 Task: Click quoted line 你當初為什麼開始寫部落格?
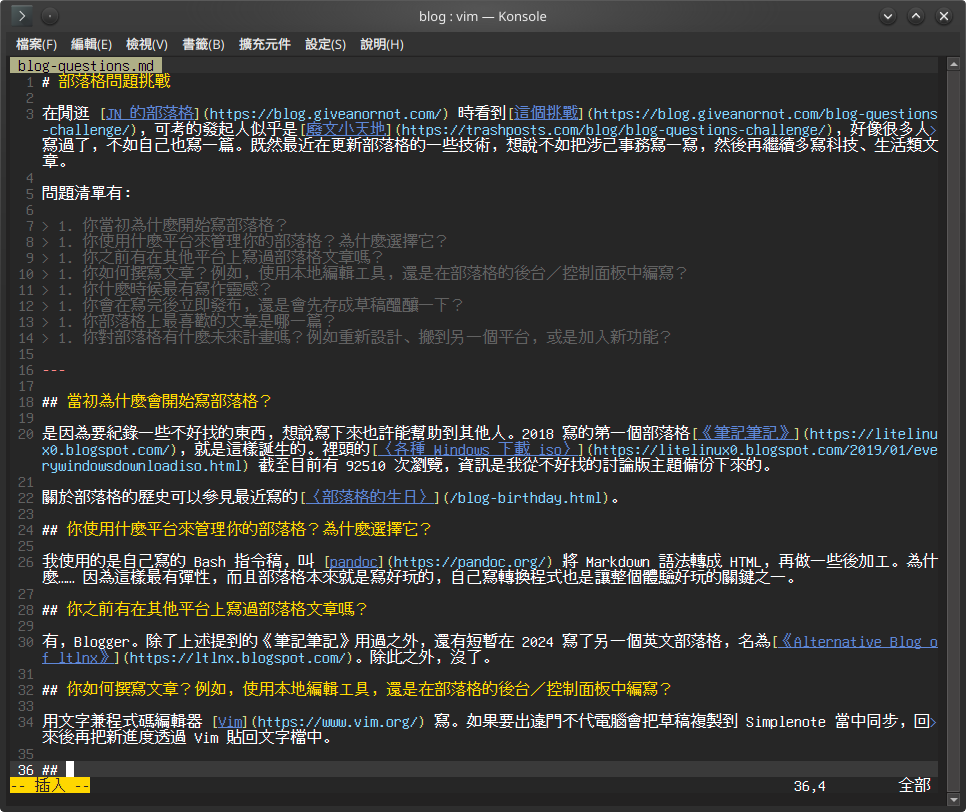(x=185, y=225)
